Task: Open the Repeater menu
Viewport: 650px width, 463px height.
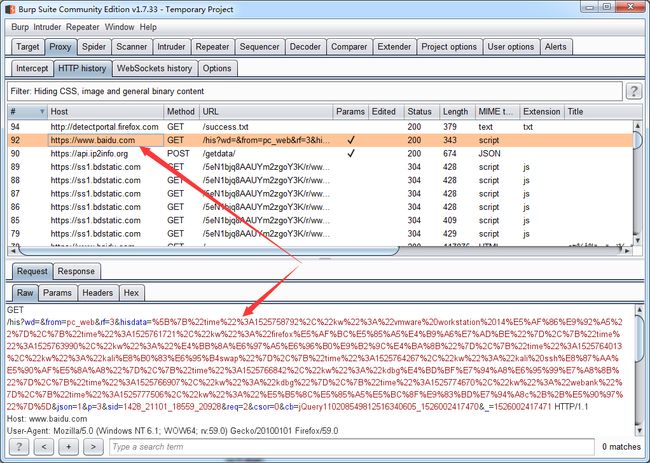Action: [x=82, y=27]
